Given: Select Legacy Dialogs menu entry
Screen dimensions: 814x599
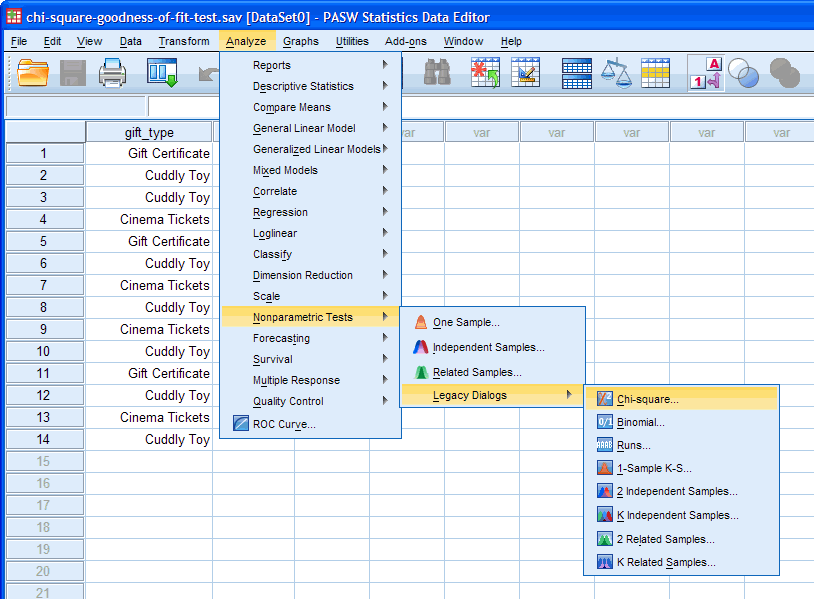Looking at the screenshot, I should [x=493, y=396].
